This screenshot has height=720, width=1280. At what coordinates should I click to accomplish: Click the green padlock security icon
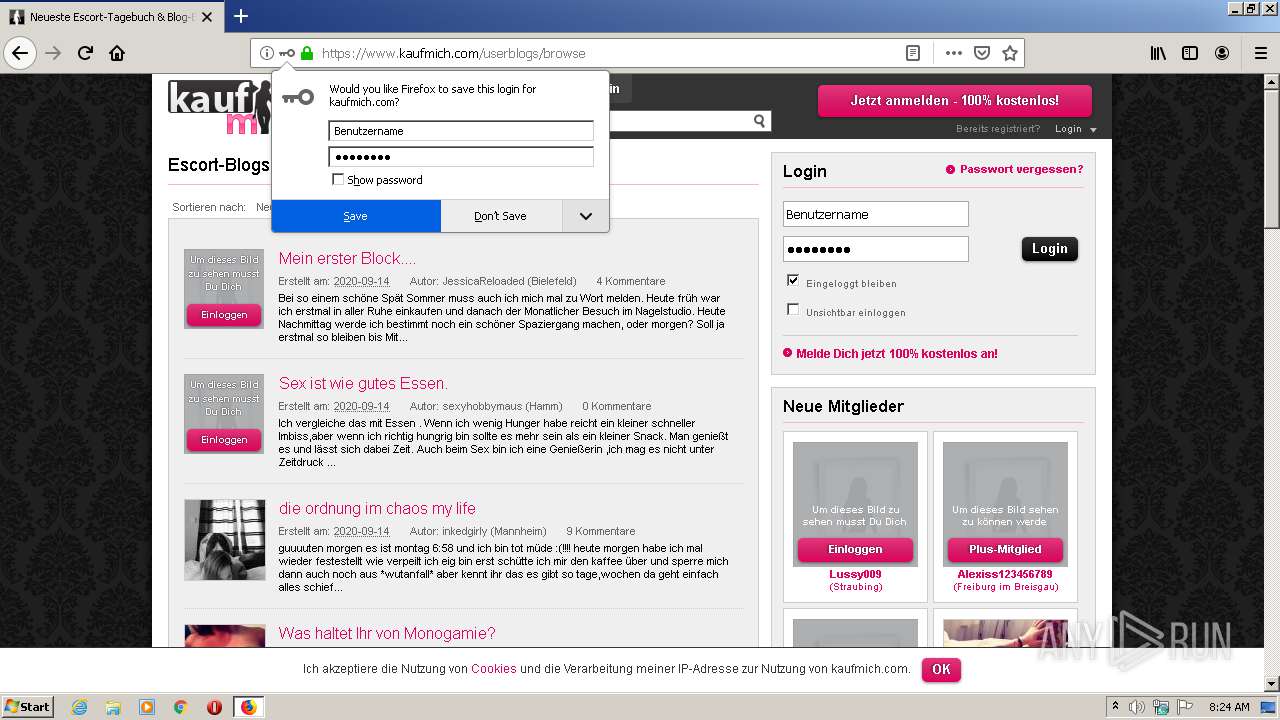point(307,53)
